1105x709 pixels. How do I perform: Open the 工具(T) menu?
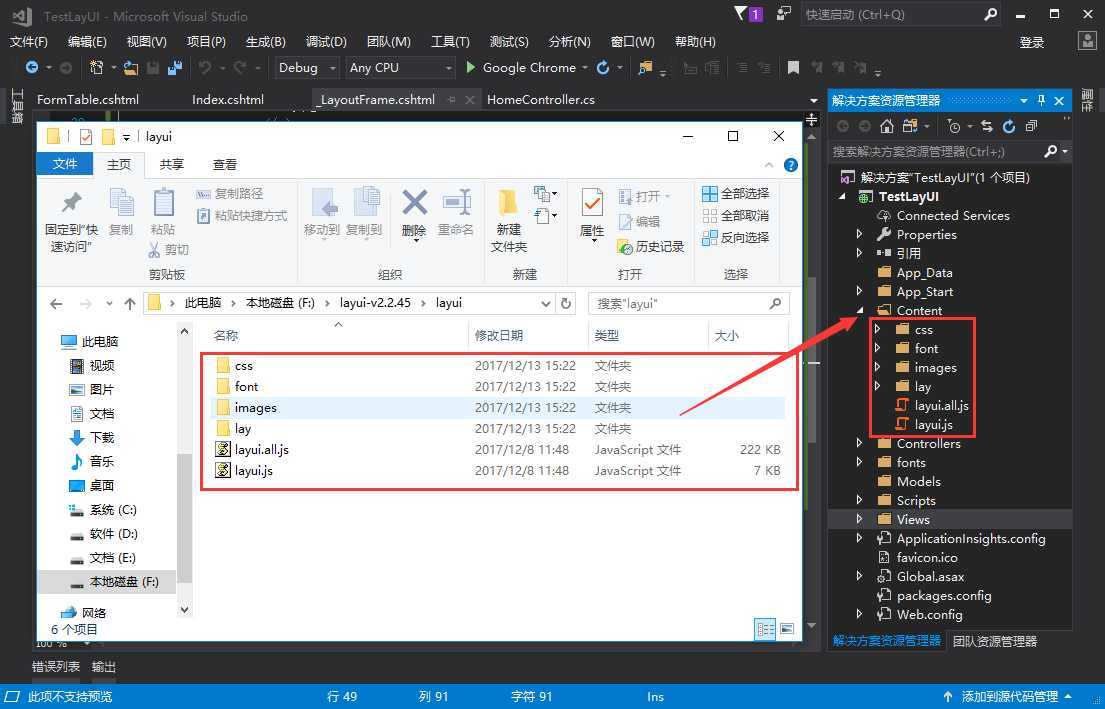pyautogui.click(x=450, y=42)
